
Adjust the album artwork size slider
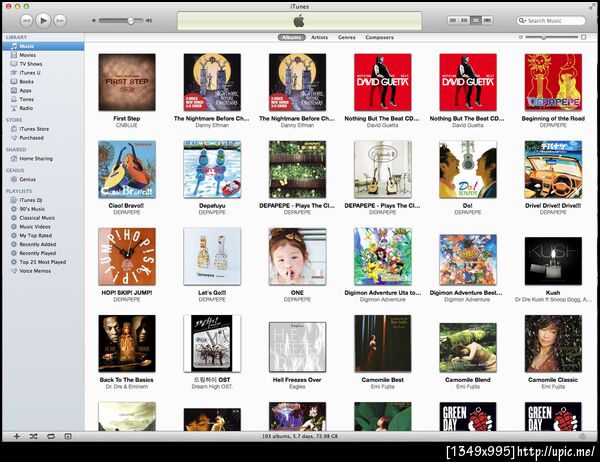tap(543, 37)
